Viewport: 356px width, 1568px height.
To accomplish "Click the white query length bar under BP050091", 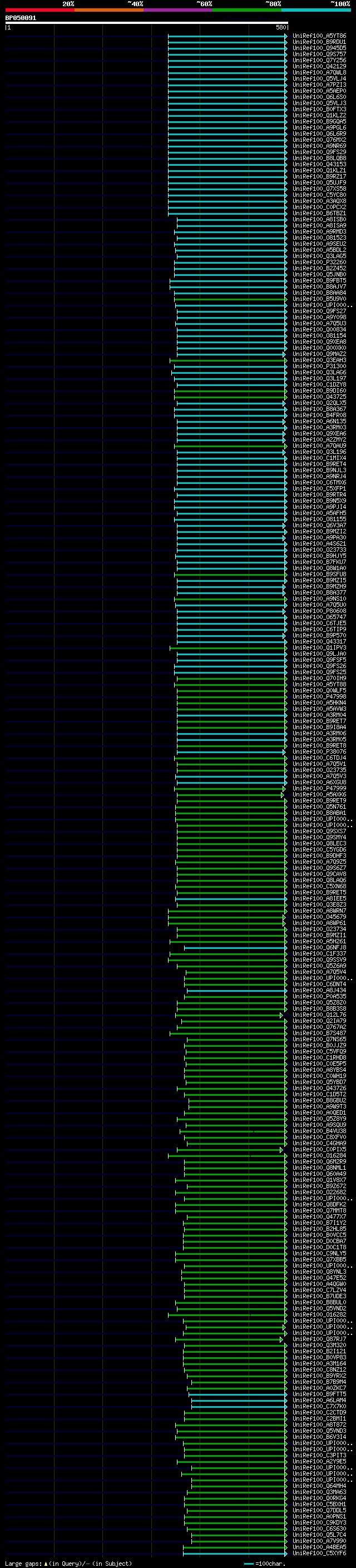I will click(x=147, y=23).
